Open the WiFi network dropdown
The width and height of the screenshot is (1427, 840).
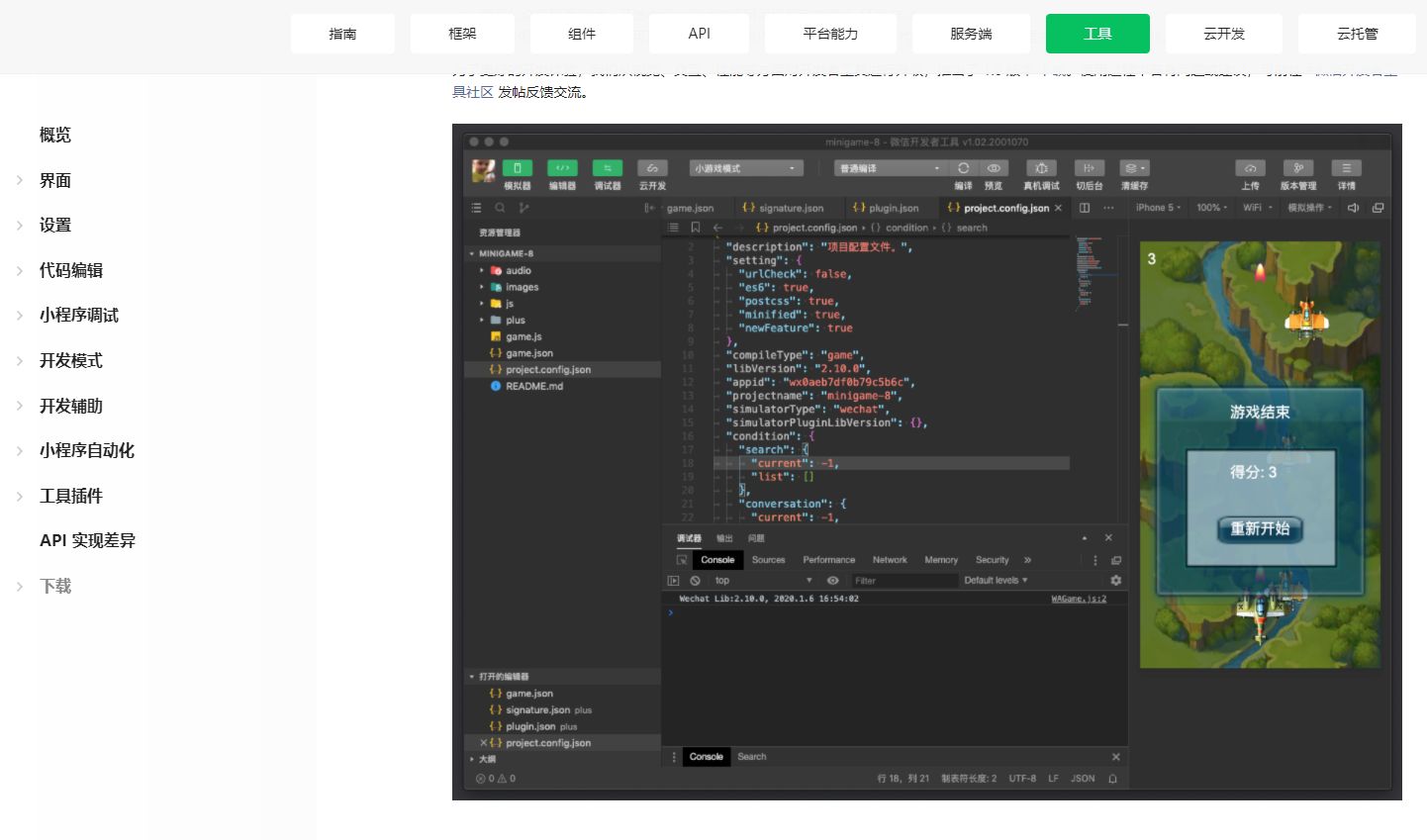pyautogui.click(x=1258, y=208)
